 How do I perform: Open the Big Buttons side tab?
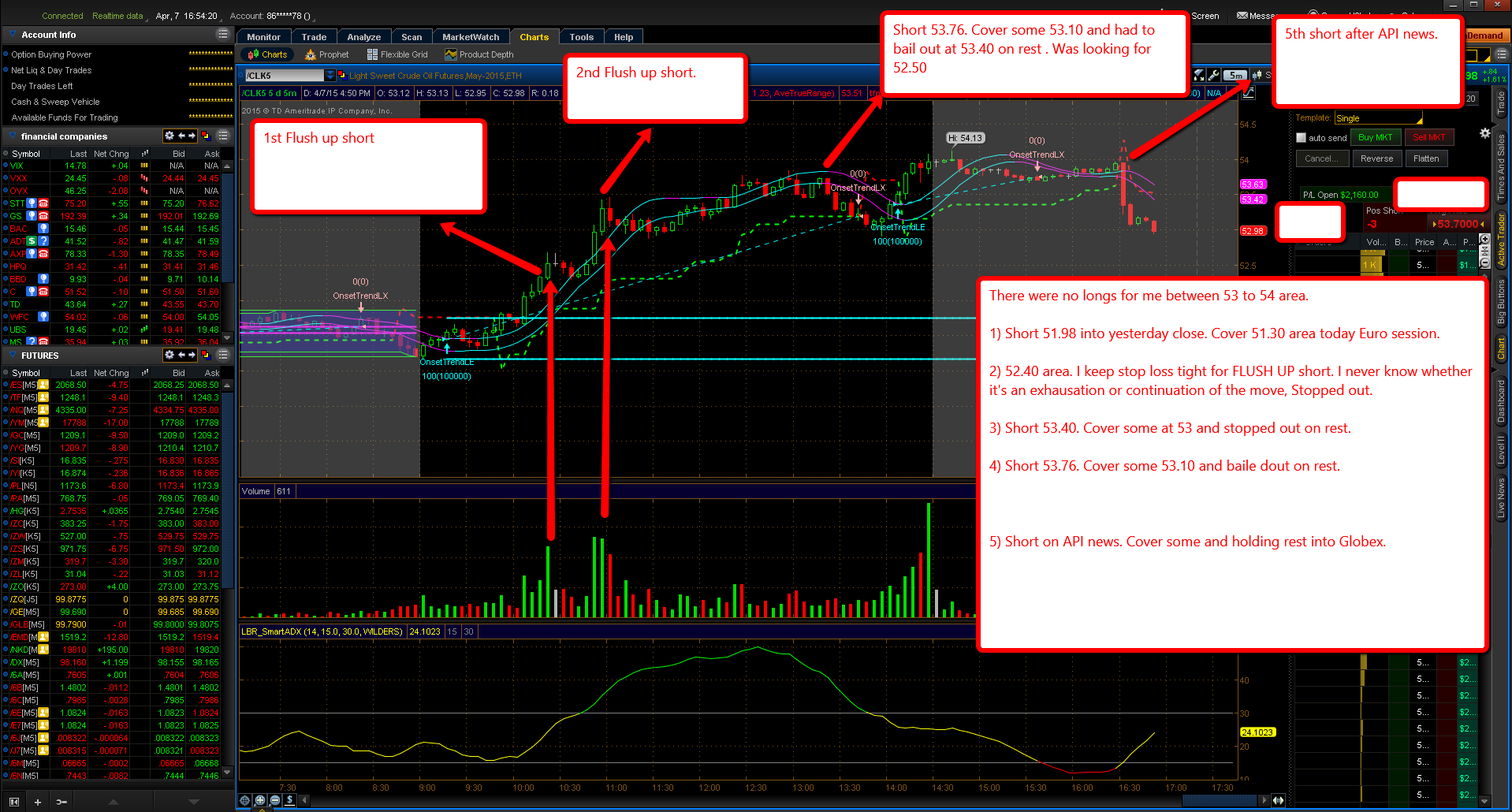coord(1501,303)
